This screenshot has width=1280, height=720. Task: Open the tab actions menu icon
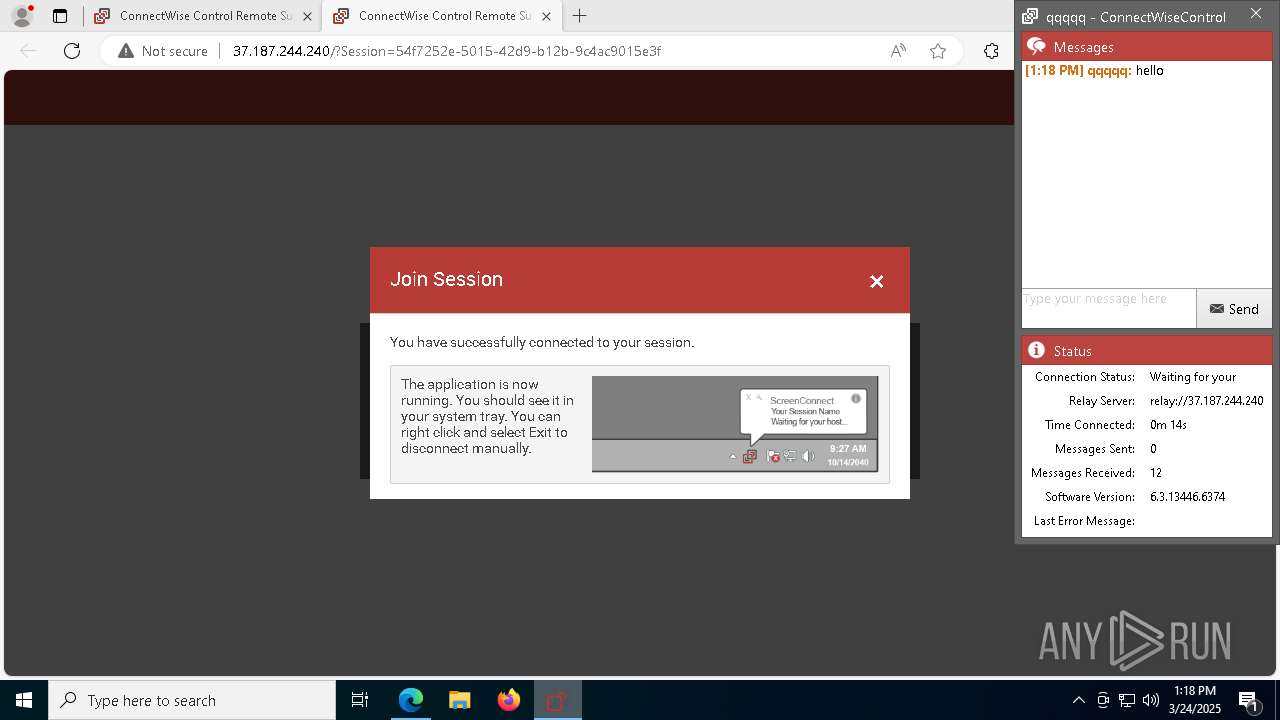[x=60, y=16]
